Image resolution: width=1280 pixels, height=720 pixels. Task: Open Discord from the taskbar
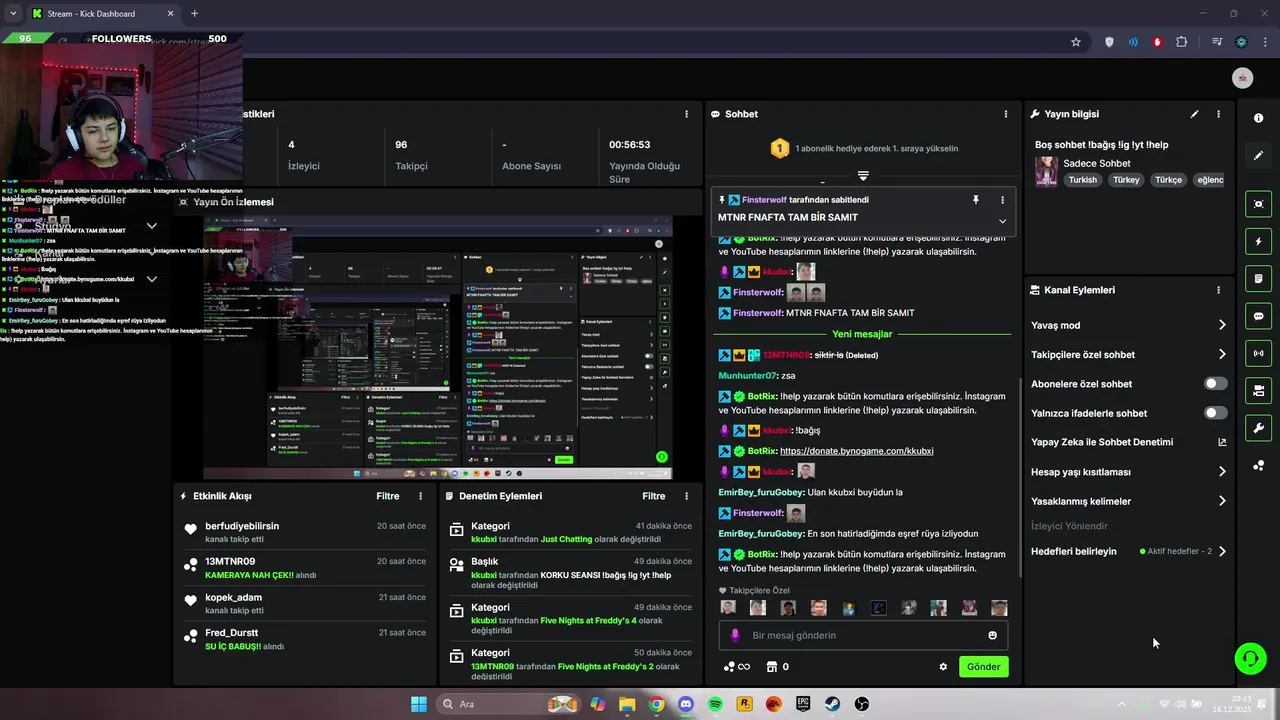686,704
